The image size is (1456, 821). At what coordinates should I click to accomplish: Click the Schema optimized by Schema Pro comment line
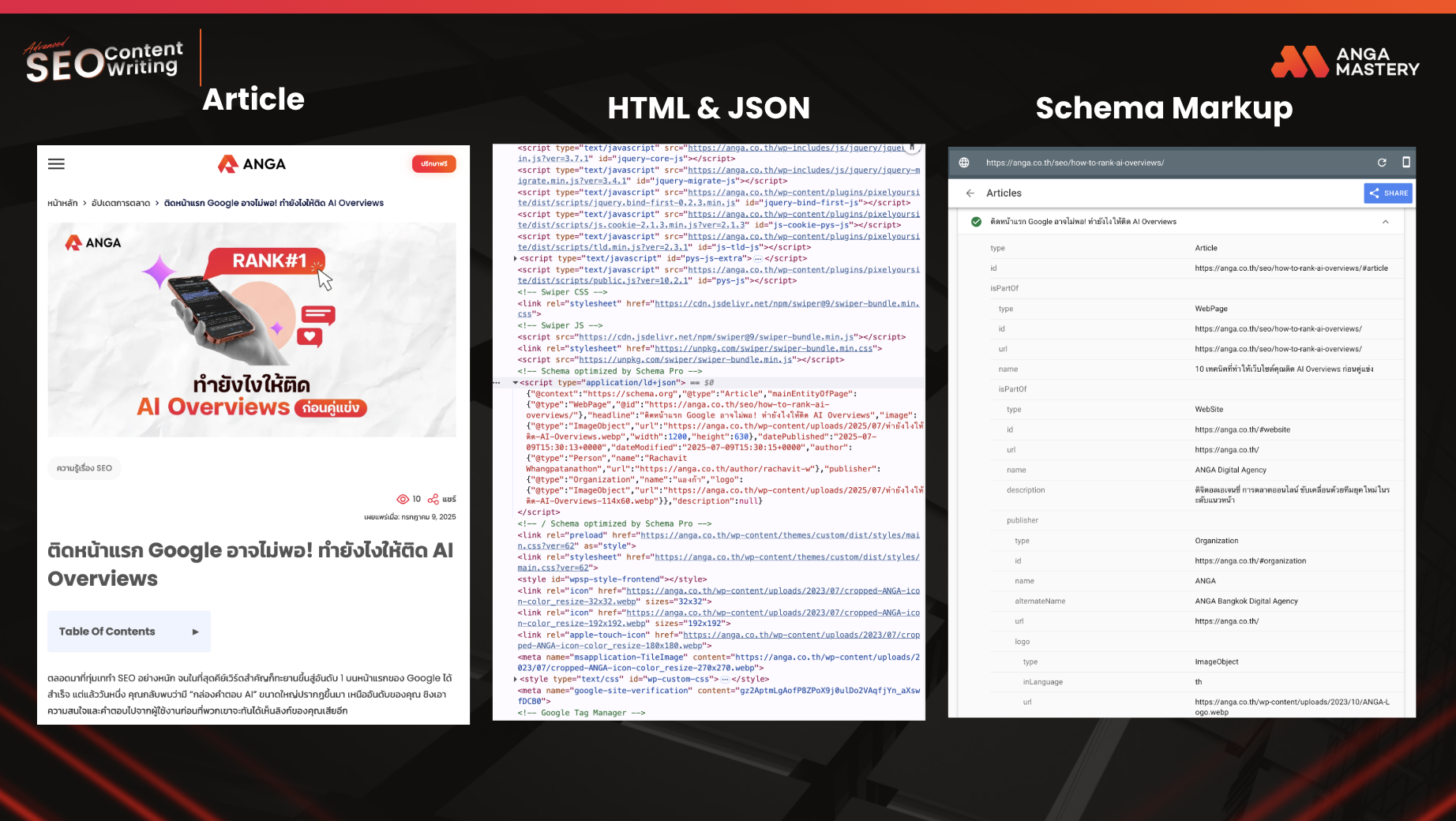[x=610, y=371]
